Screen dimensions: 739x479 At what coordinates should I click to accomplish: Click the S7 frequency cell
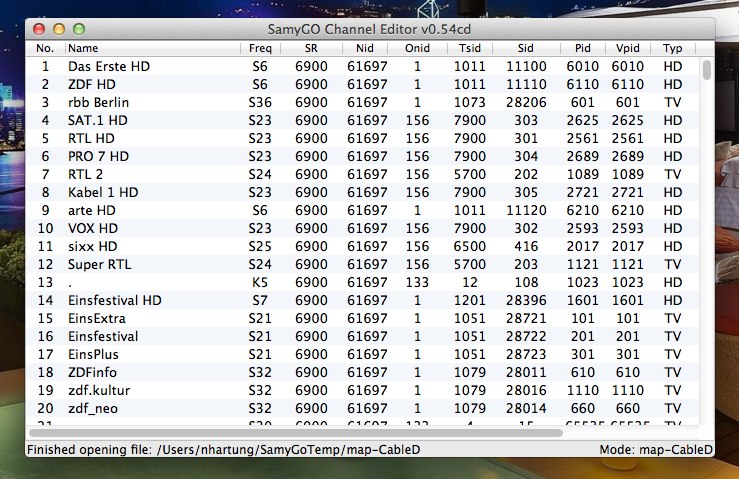coord(260,300)
